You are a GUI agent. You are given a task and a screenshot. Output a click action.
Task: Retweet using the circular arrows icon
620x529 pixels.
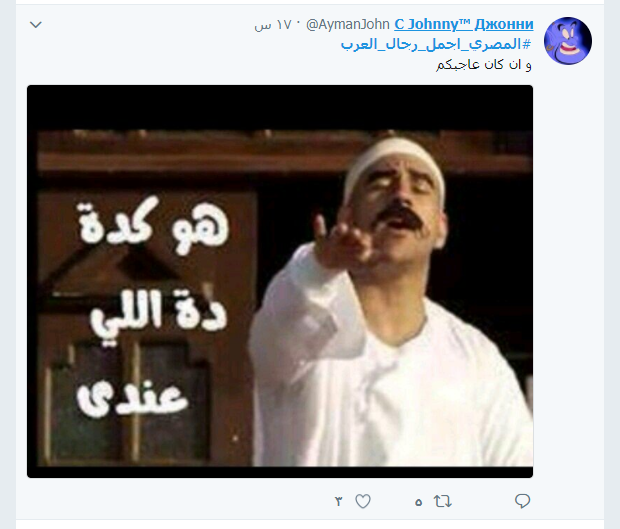pos(443,501)
